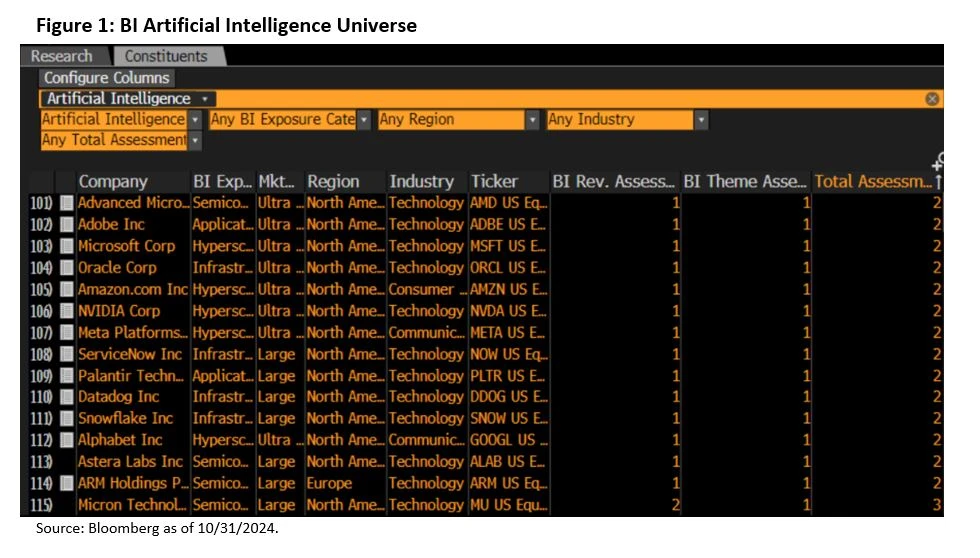Select the GOOGL US ticker cell
Image resolution: width=980 pixels, height=558 pixels.
[x=509, y=440]
